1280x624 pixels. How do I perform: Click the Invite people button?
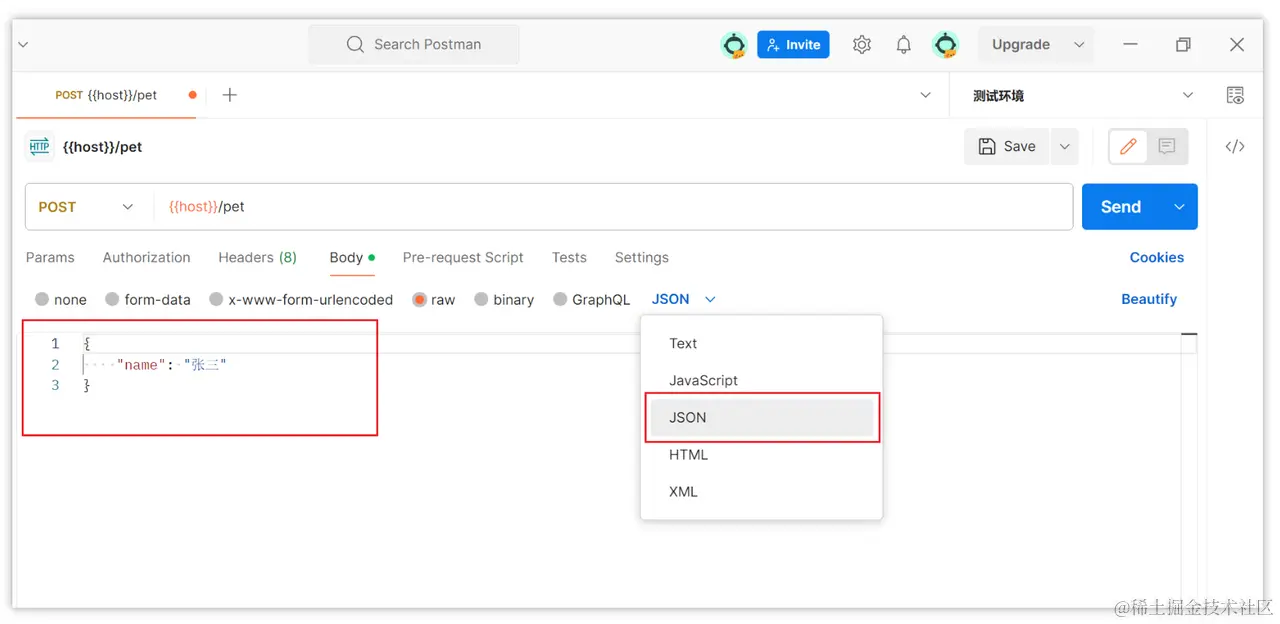793,45
